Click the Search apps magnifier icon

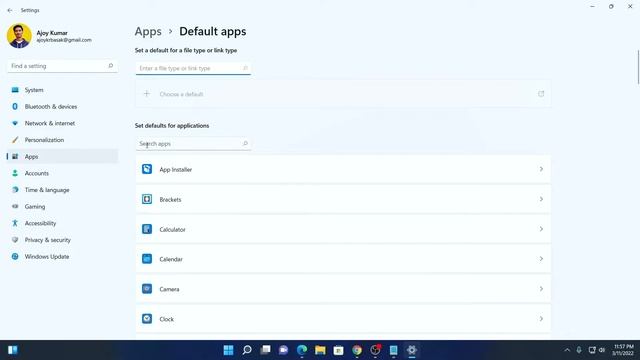point(245,144)
